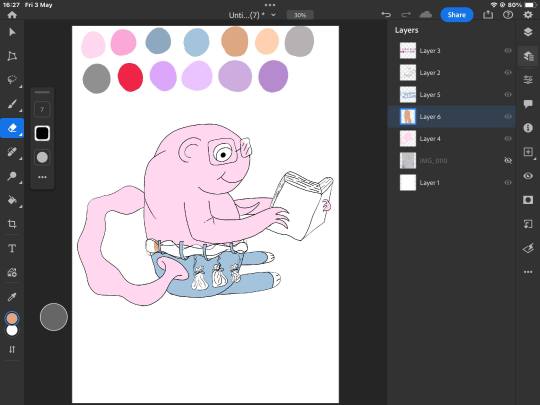Image resolution: width=540 pixels, height=405 pixels.
Task: Show the hidden IMG layer
Action: click(508, 160)
